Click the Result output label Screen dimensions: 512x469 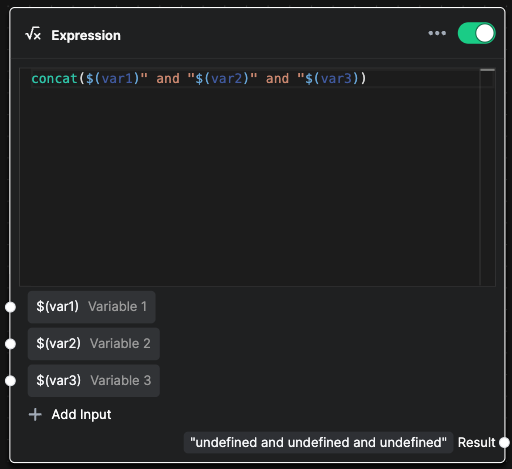point(476,443)
